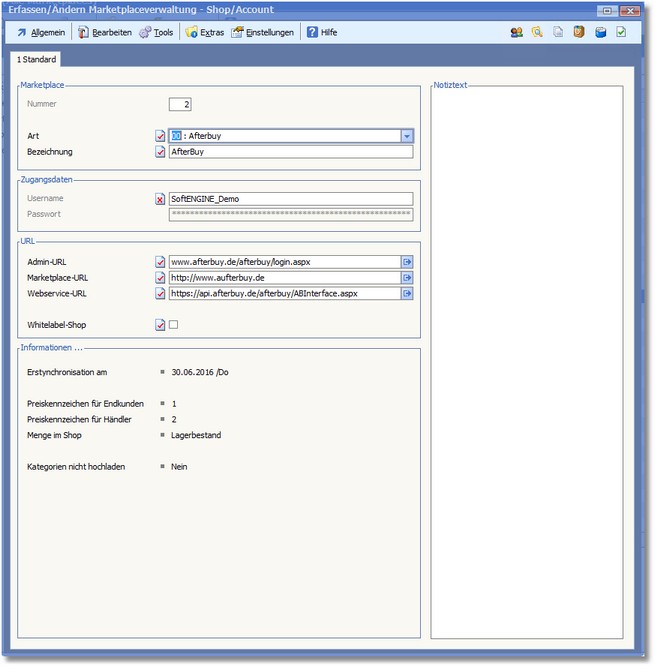Click the check marker icon beside Bezeichnung

(160, 152)
